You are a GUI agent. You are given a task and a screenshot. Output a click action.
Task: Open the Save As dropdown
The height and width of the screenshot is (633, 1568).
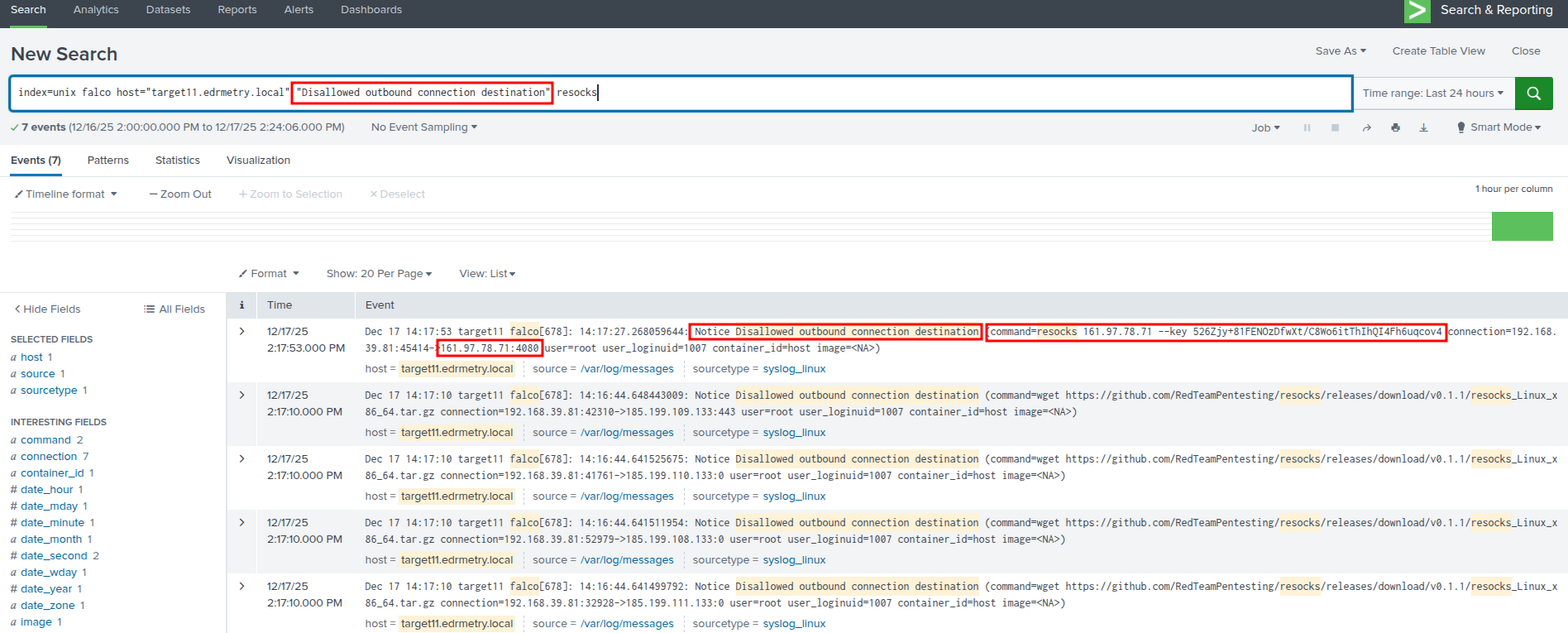coord(1340,51)
